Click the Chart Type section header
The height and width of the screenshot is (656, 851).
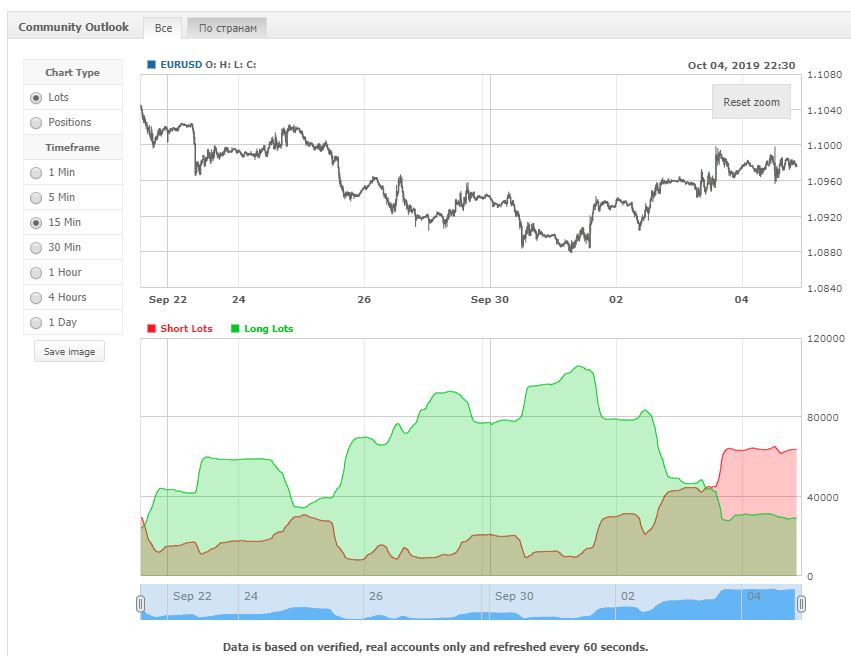coord(72,72)
